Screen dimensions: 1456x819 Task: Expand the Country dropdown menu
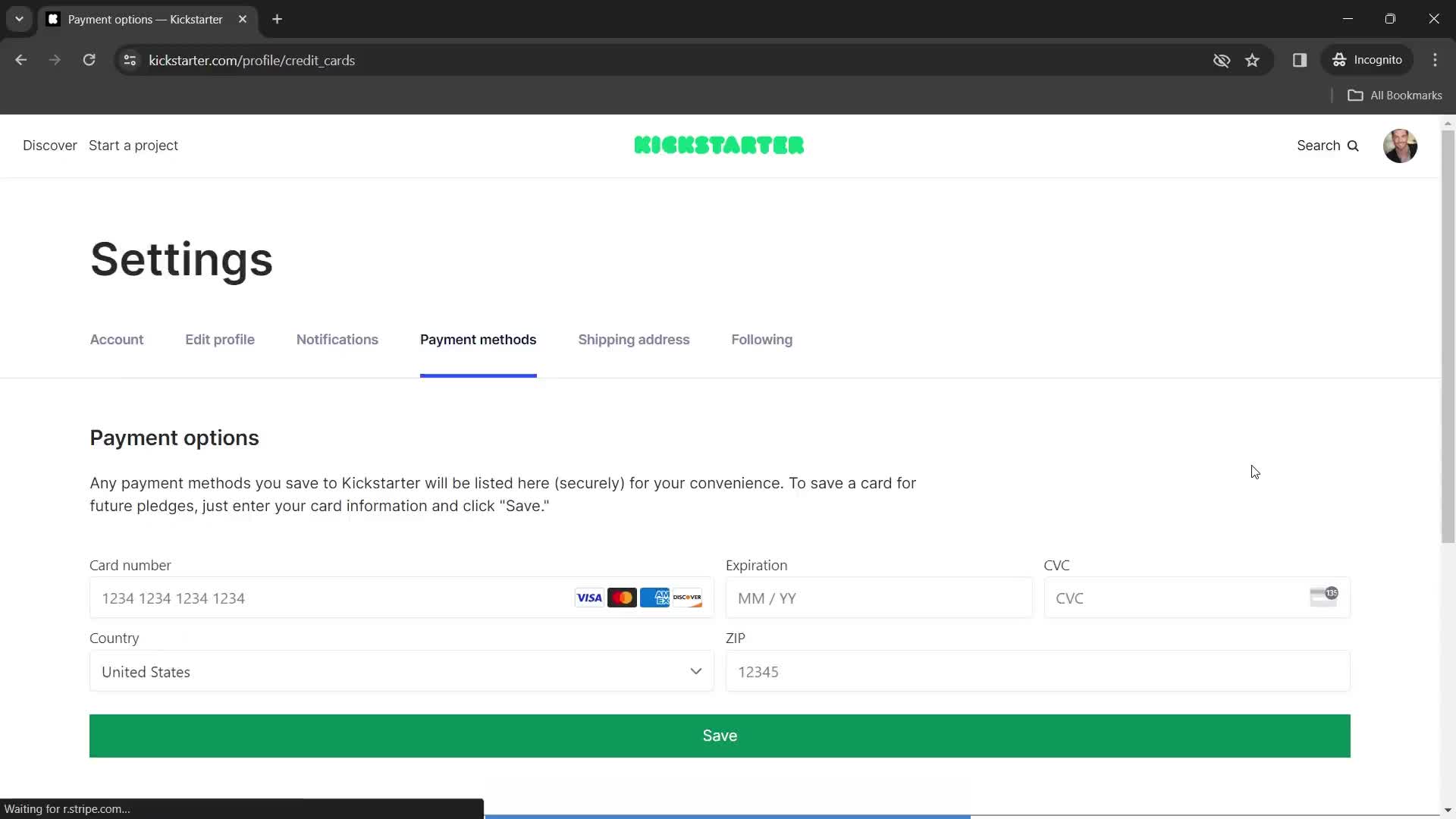(x=401, y=671)
